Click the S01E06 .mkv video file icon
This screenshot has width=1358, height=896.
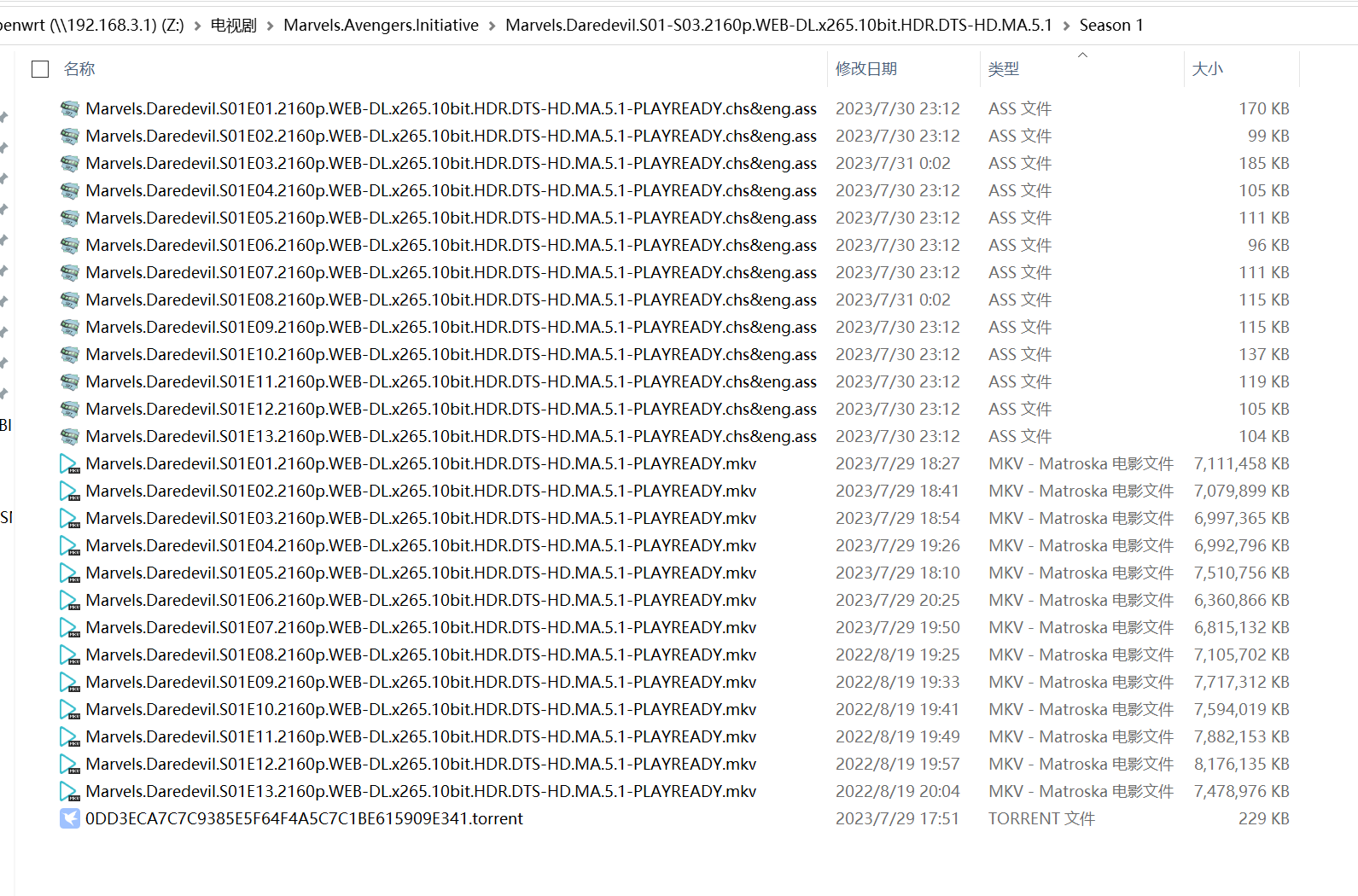point(70,600)
